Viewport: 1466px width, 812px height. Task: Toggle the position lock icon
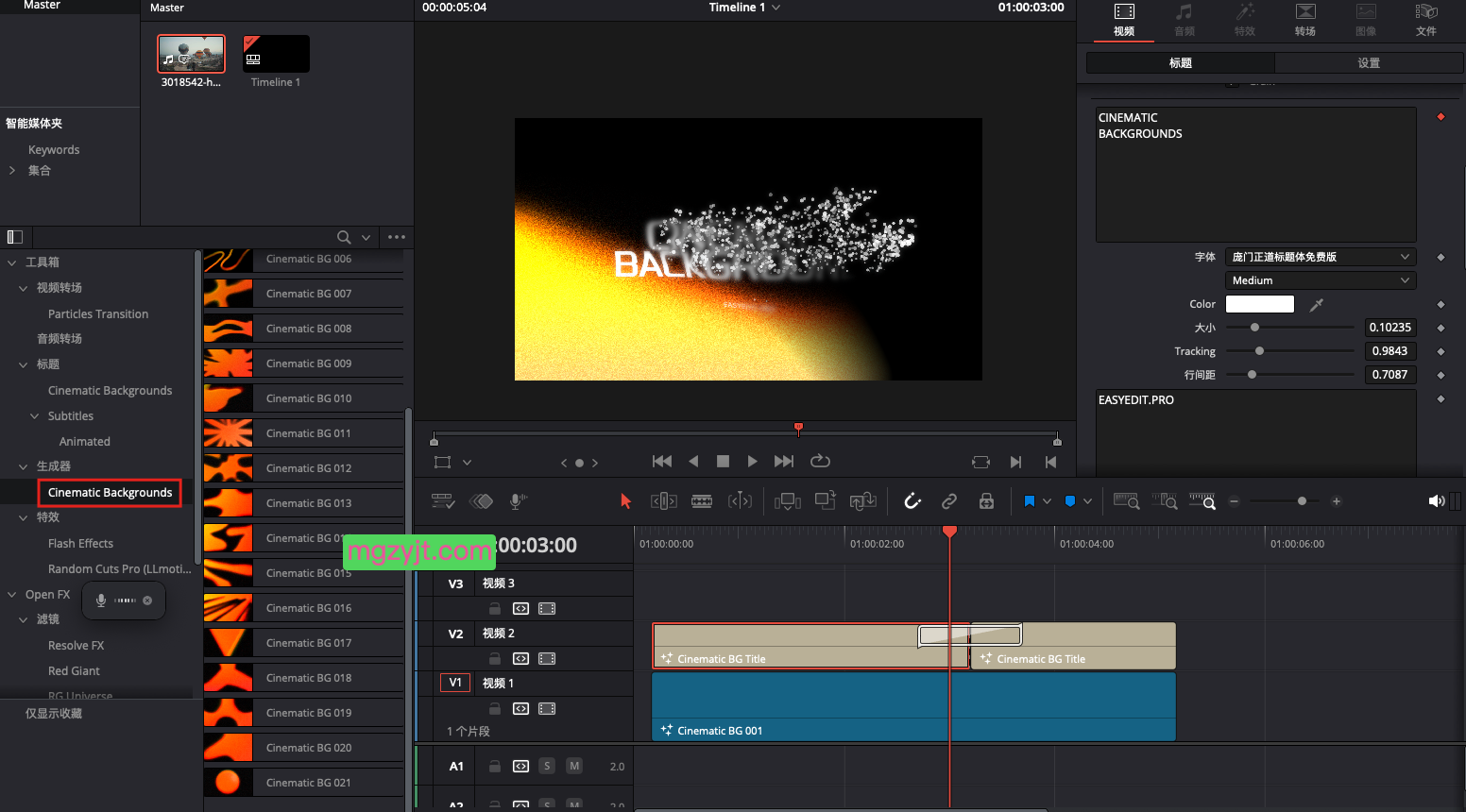pos(986,501)
